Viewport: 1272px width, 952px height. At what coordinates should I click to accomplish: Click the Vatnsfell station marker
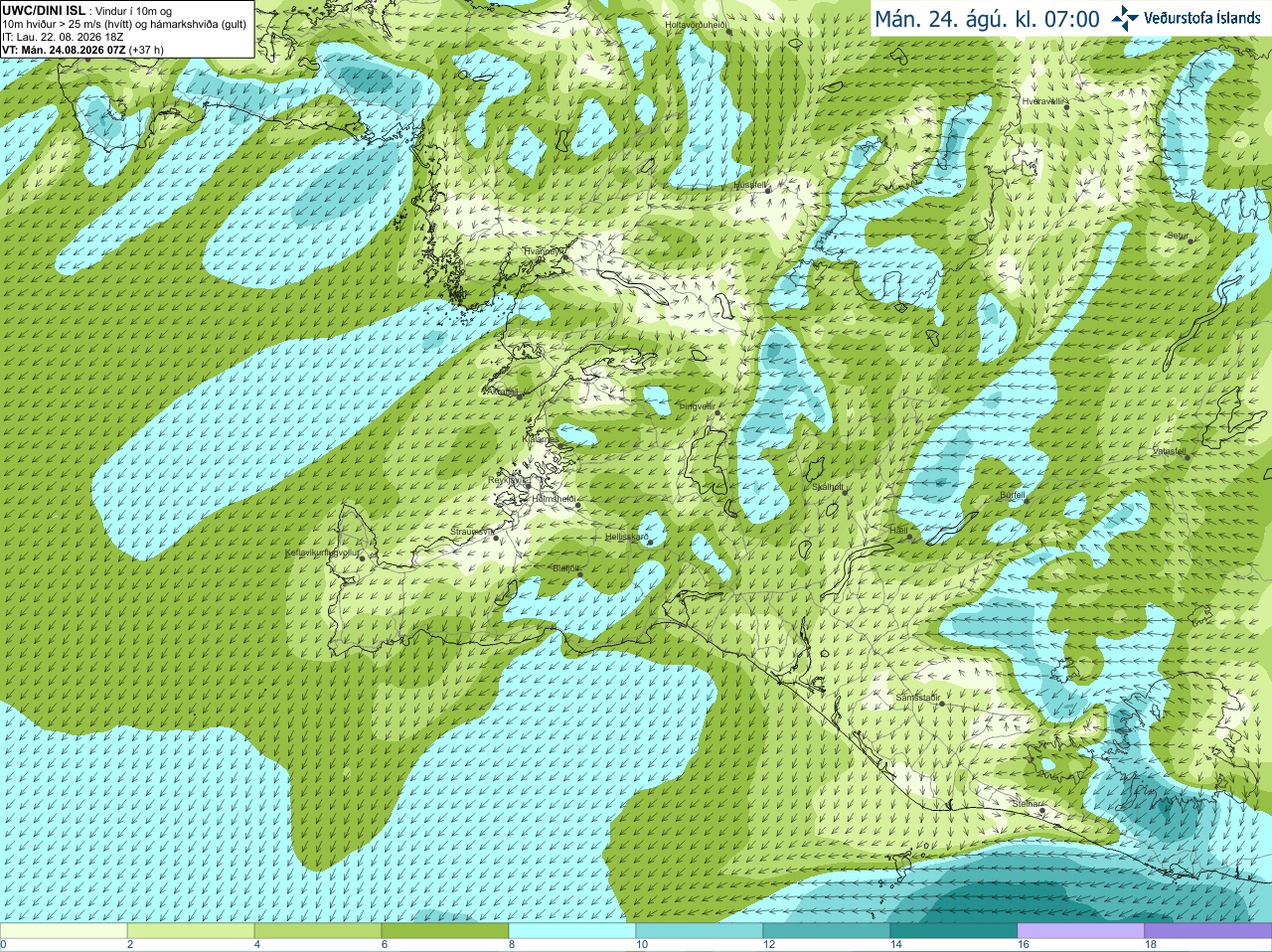tap(1187, 456)
